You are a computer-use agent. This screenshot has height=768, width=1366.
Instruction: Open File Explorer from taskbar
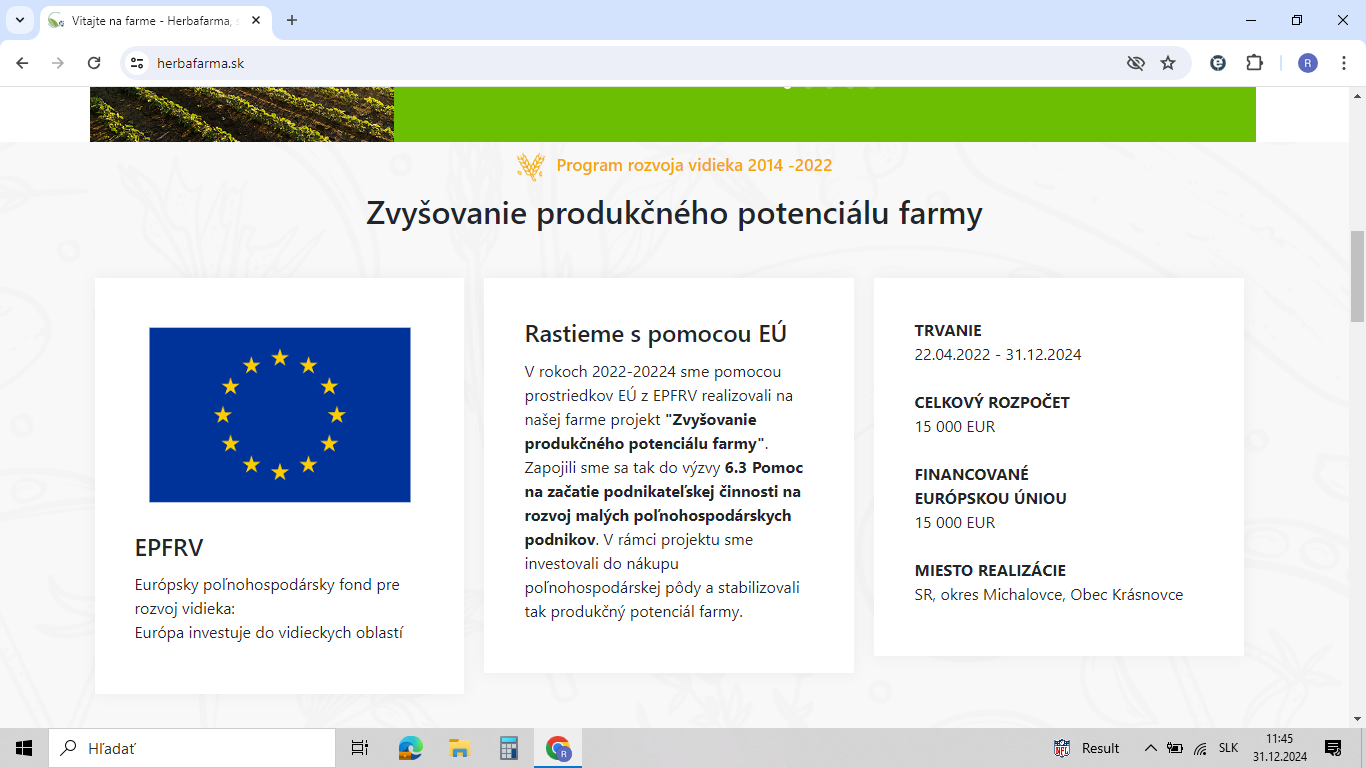[x=459, y=748]
